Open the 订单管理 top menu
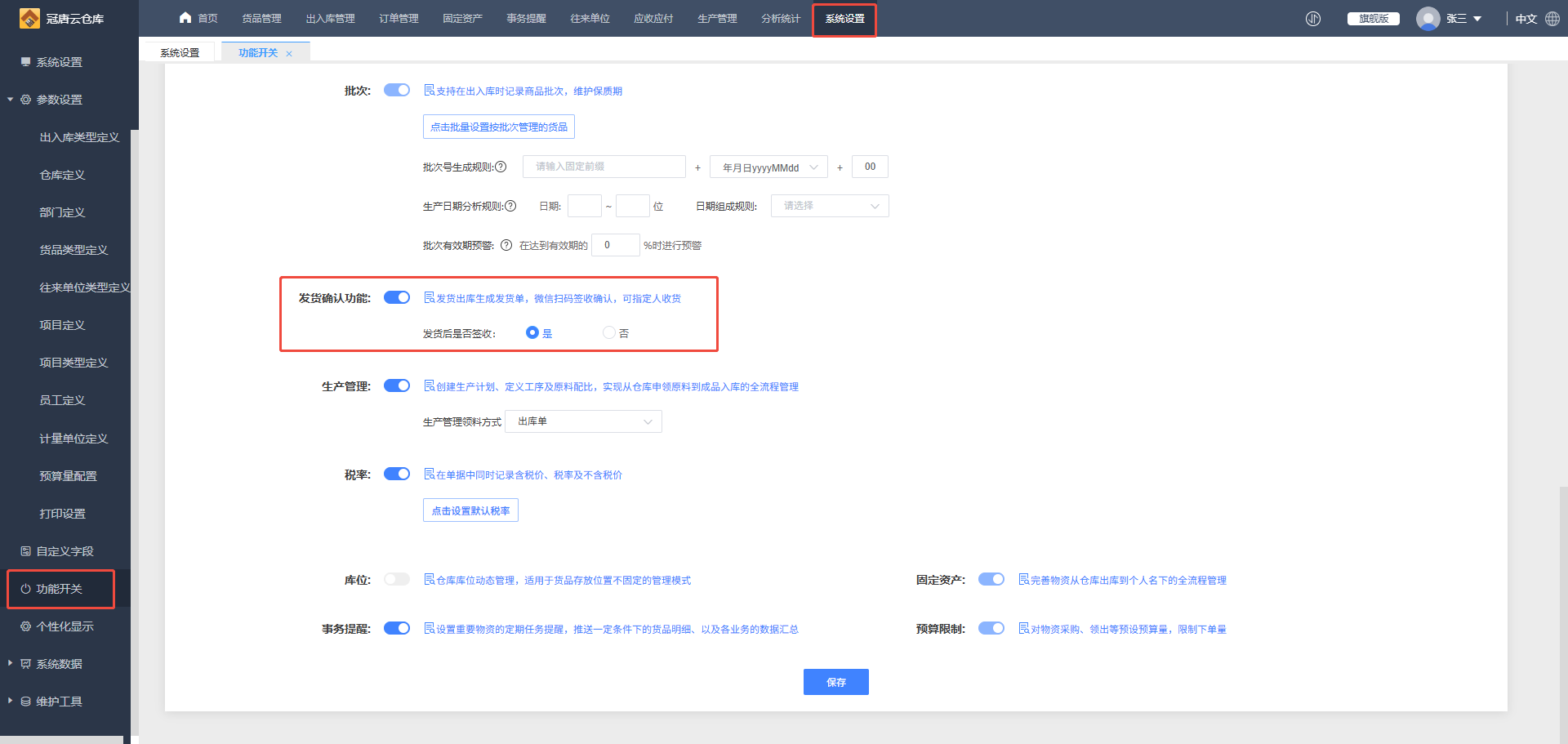The height and width of the screenshot is (744, 1568). tap(399, 19)
